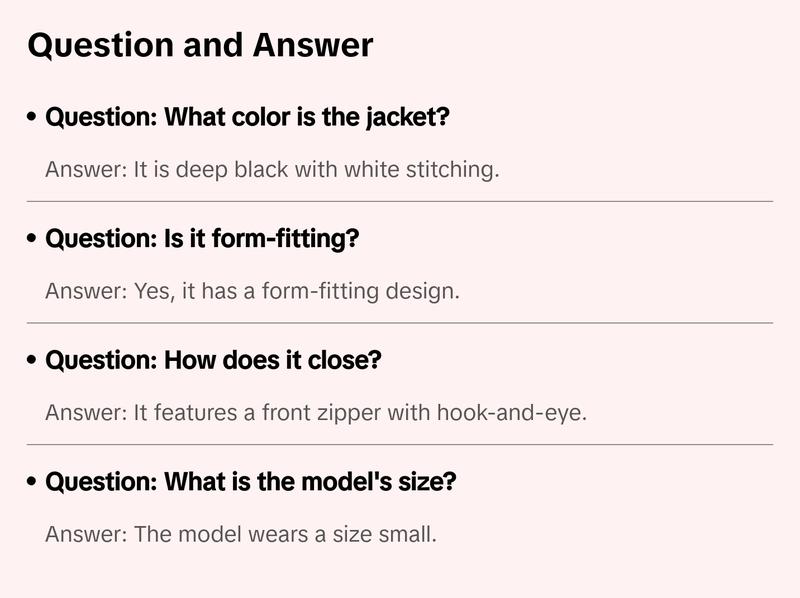This screenshot has width=800, height=598.
Task: Click the "Question and Answer" heading
Action: coord(200,45)
